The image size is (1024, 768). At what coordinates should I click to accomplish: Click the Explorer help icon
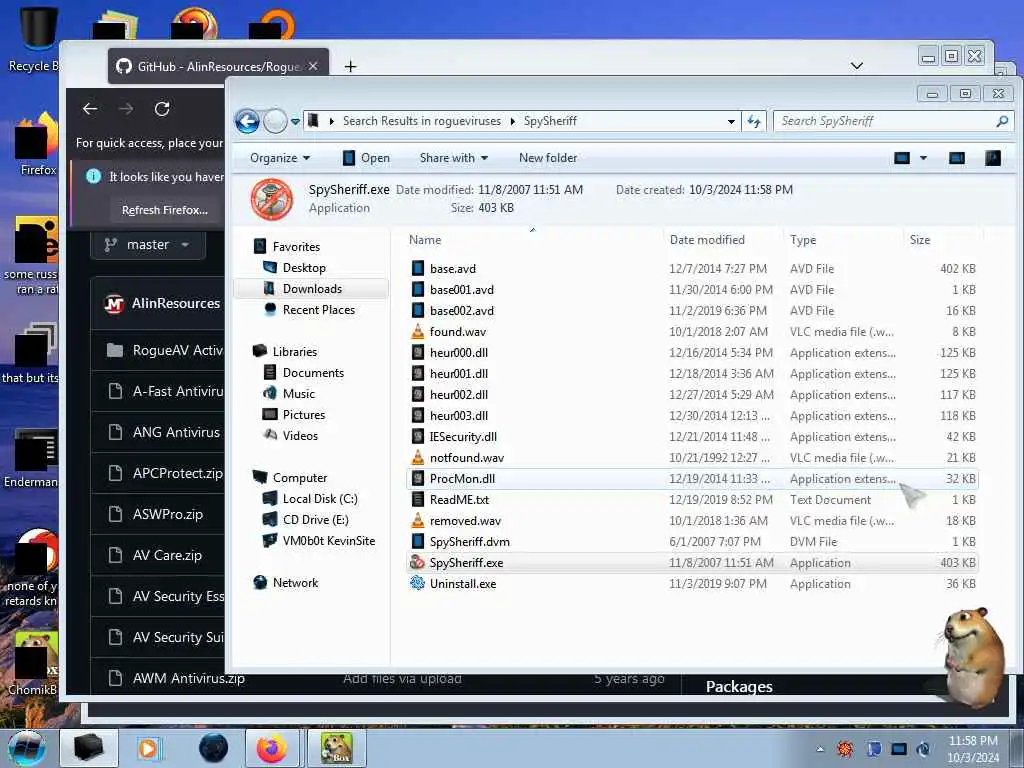[993, 158]
